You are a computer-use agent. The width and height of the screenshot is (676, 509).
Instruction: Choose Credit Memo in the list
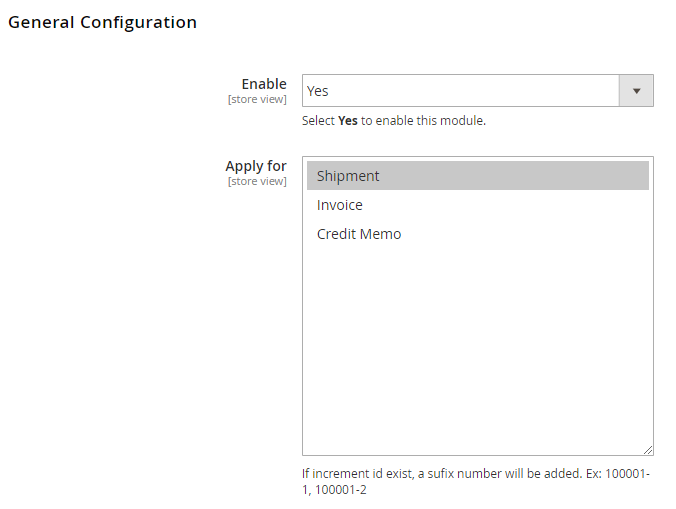[x=359, y=234]
